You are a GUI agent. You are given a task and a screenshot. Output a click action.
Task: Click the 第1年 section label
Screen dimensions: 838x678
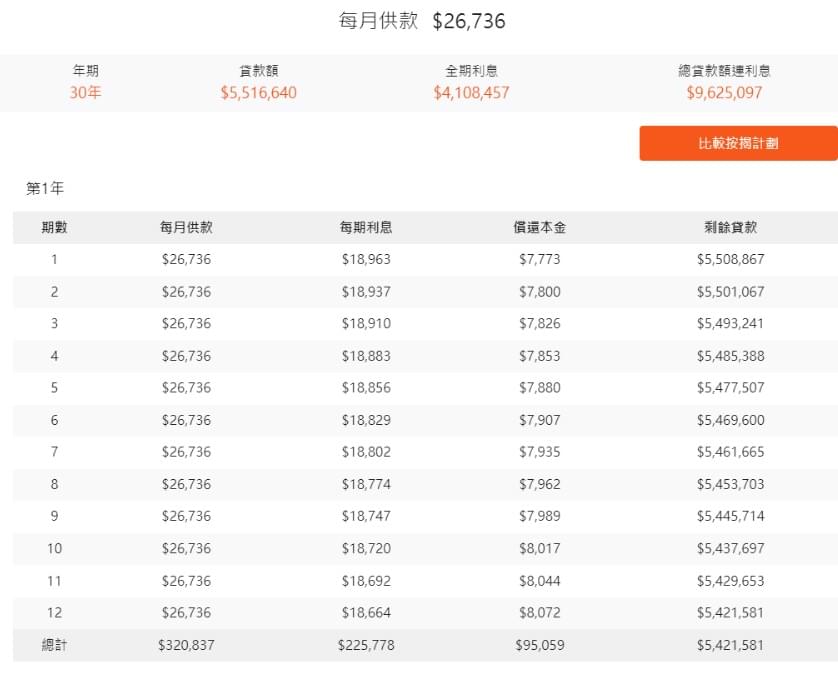45,188
